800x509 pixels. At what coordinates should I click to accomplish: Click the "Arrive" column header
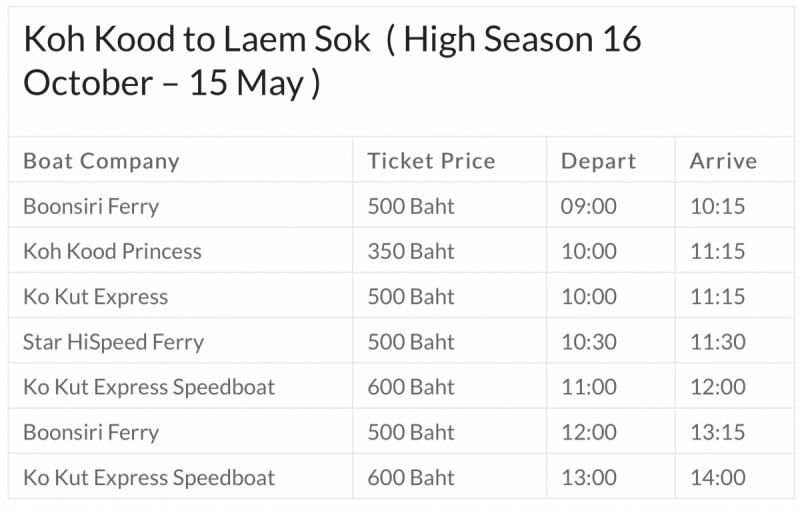point(723,161)
